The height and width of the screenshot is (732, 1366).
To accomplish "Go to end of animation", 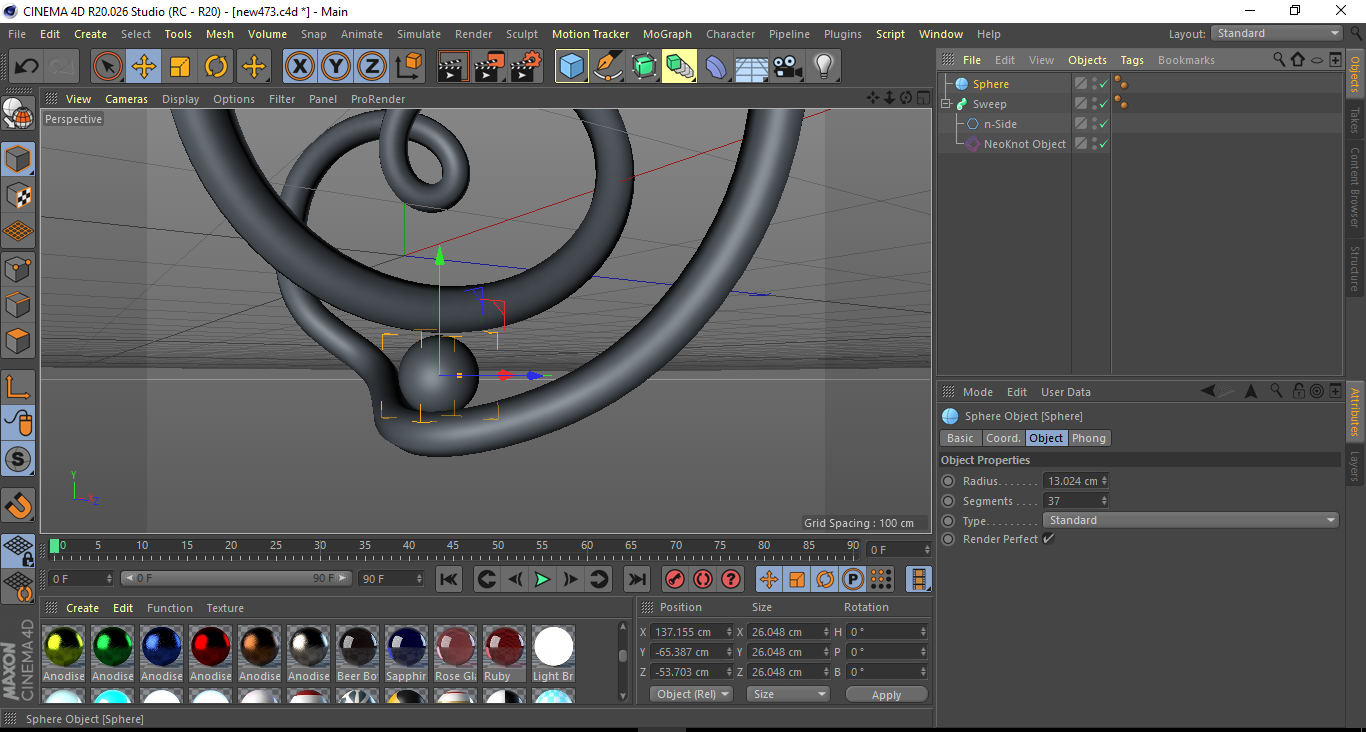I will pos(637,579).
